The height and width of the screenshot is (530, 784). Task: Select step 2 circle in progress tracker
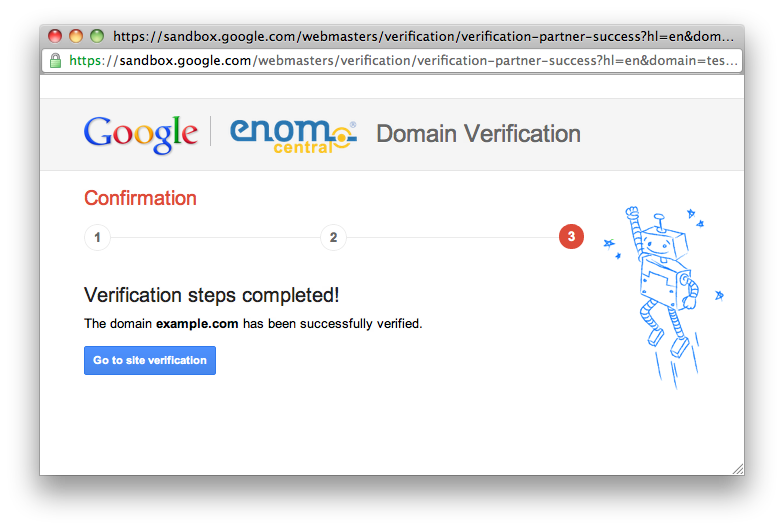click(x=333, y=238)
